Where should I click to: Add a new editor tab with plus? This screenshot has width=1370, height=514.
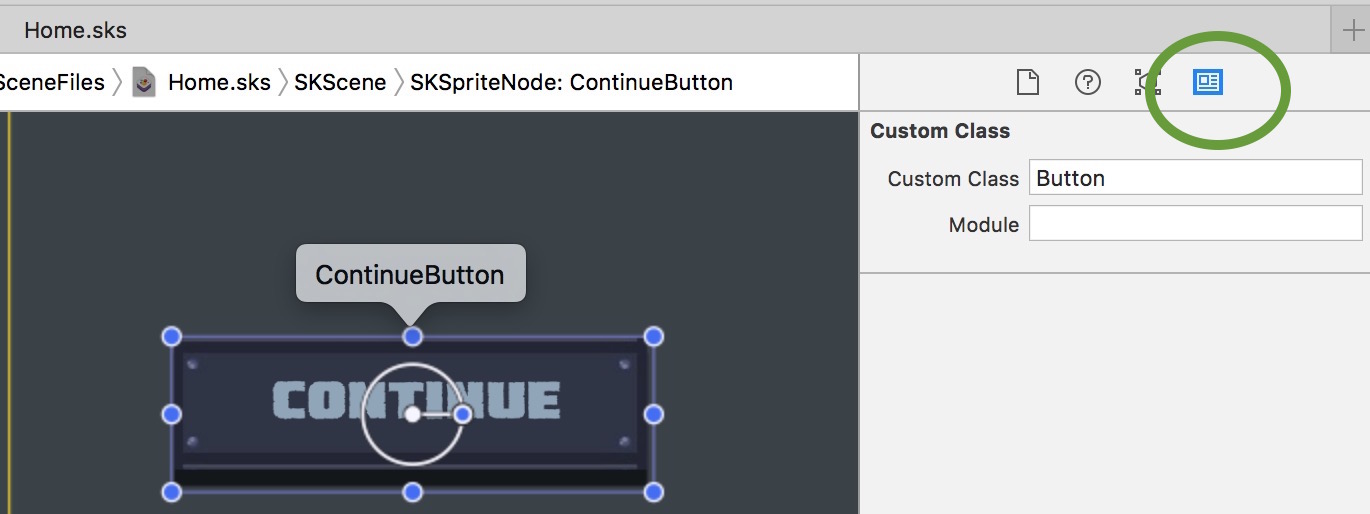pyautogui.click(x=1352, y=30)
